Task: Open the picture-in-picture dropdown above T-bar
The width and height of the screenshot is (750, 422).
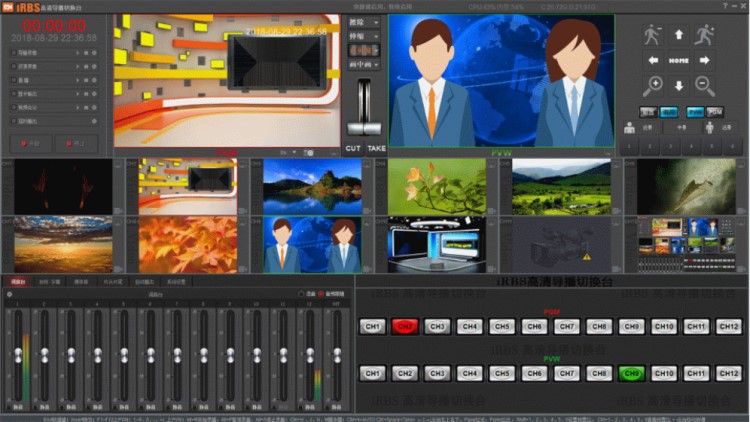Action: point(363,65)
